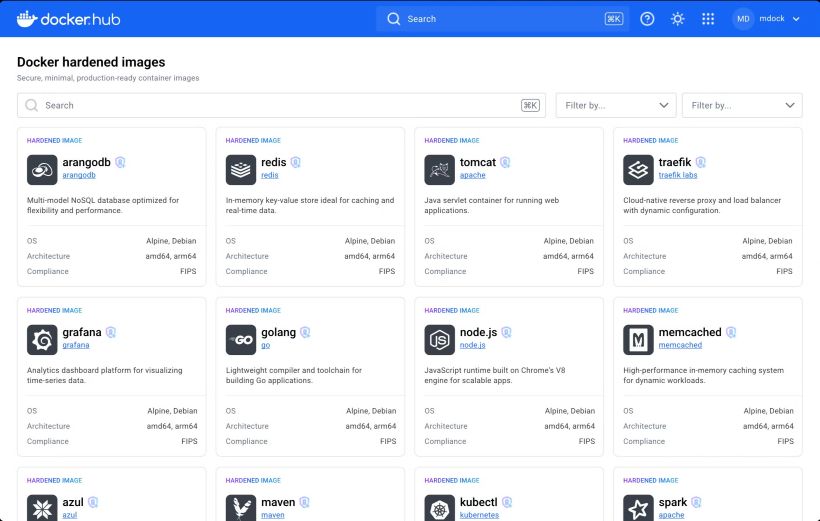Select the memcached card title
The image size is (820, 521).
coord(690,332)
